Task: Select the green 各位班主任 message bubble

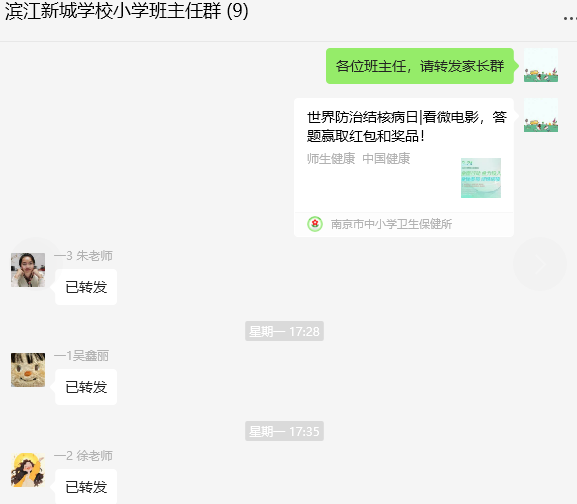Action: tap(420, 66)
